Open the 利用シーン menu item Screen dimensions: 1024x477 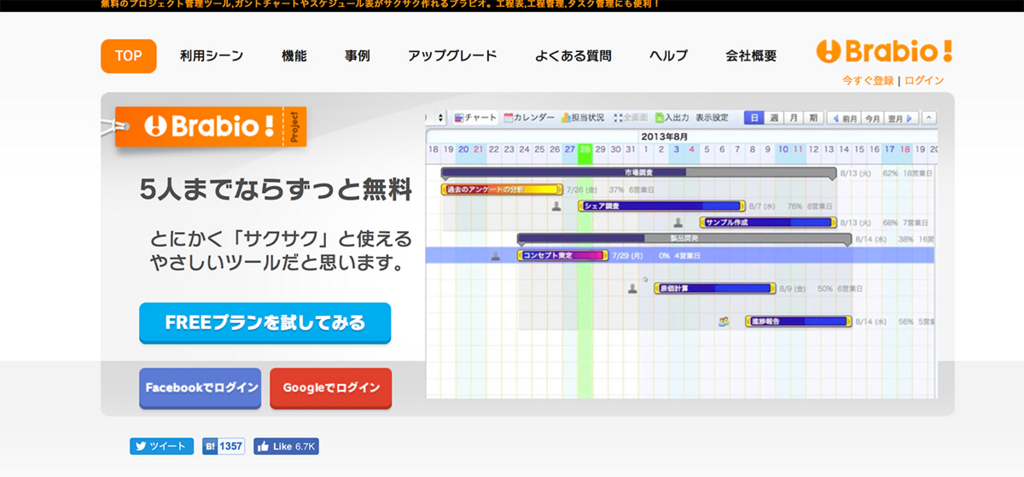click(212, 56)
